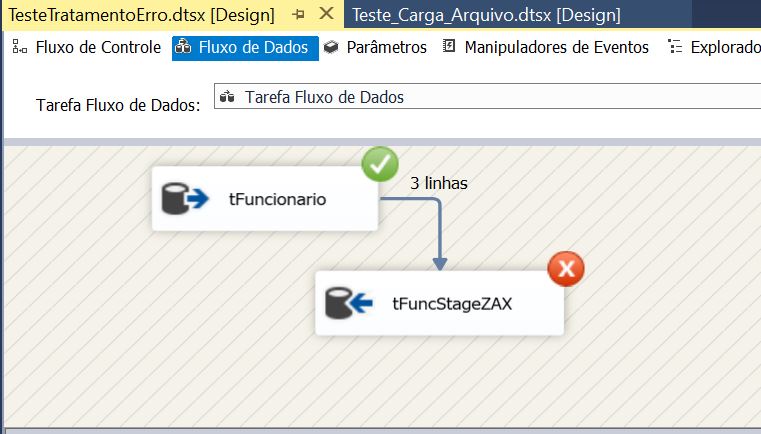This screenshot has height=434, width=761.
Task: Close the TesteTratamentoErro.dtsx tab
Action: pyautogui.click(x=327, y=14)
